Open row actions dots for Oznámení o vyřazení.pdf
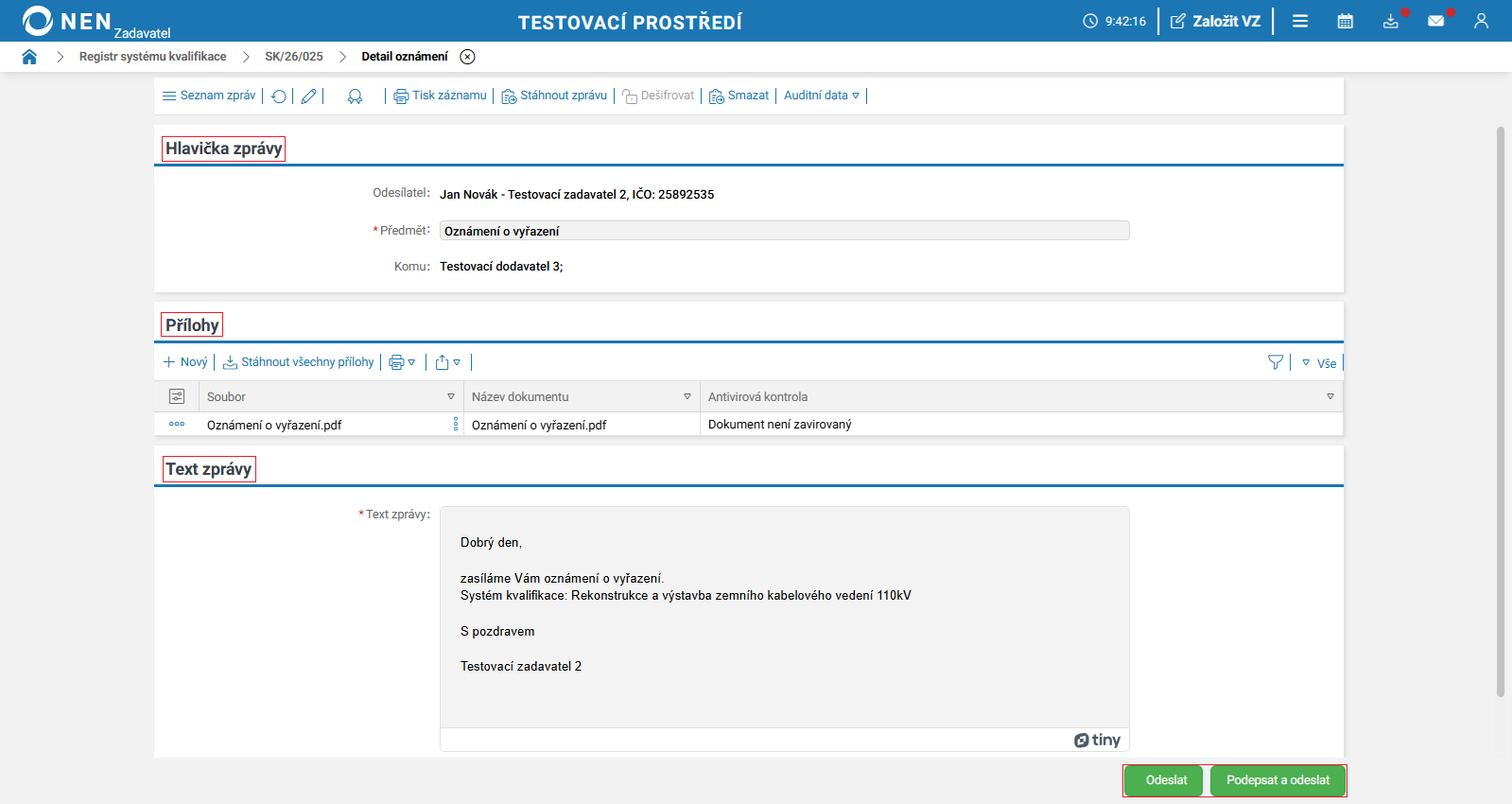 tap(177, 424)
